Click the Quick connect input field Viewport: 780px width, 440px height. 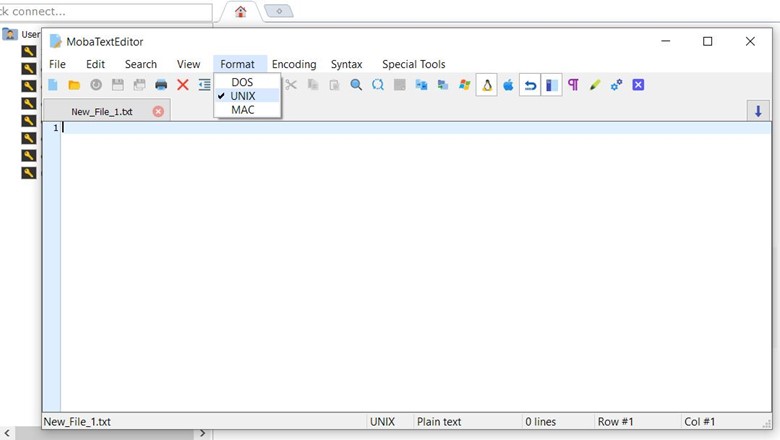click(105, 11)
